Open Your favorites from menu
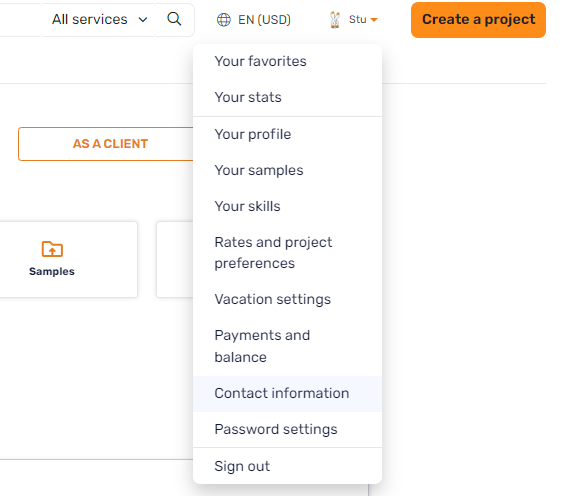The height and width of the screenshot is (496, 587). click(x=288, y=61)
